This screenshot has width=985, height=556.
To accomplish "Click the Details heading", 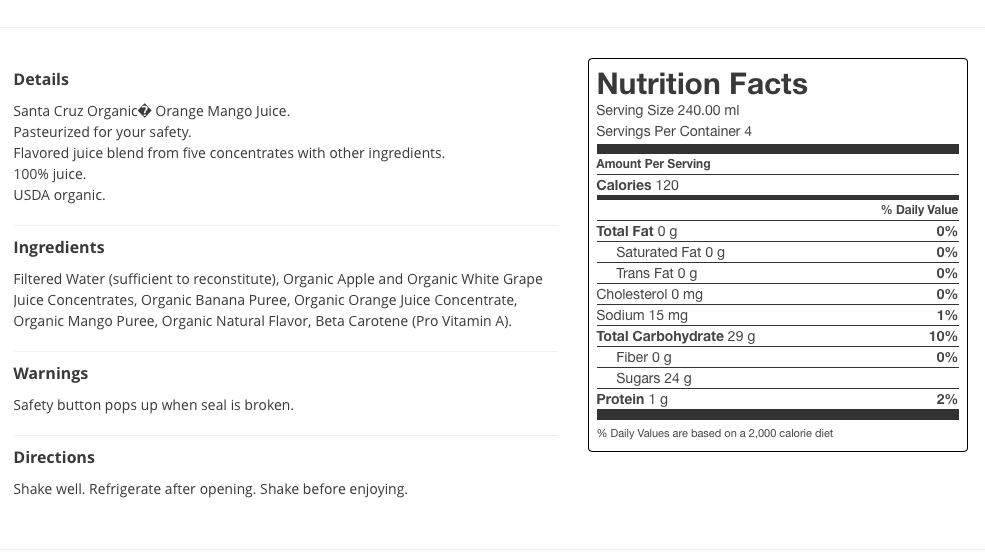I will 41,80.
